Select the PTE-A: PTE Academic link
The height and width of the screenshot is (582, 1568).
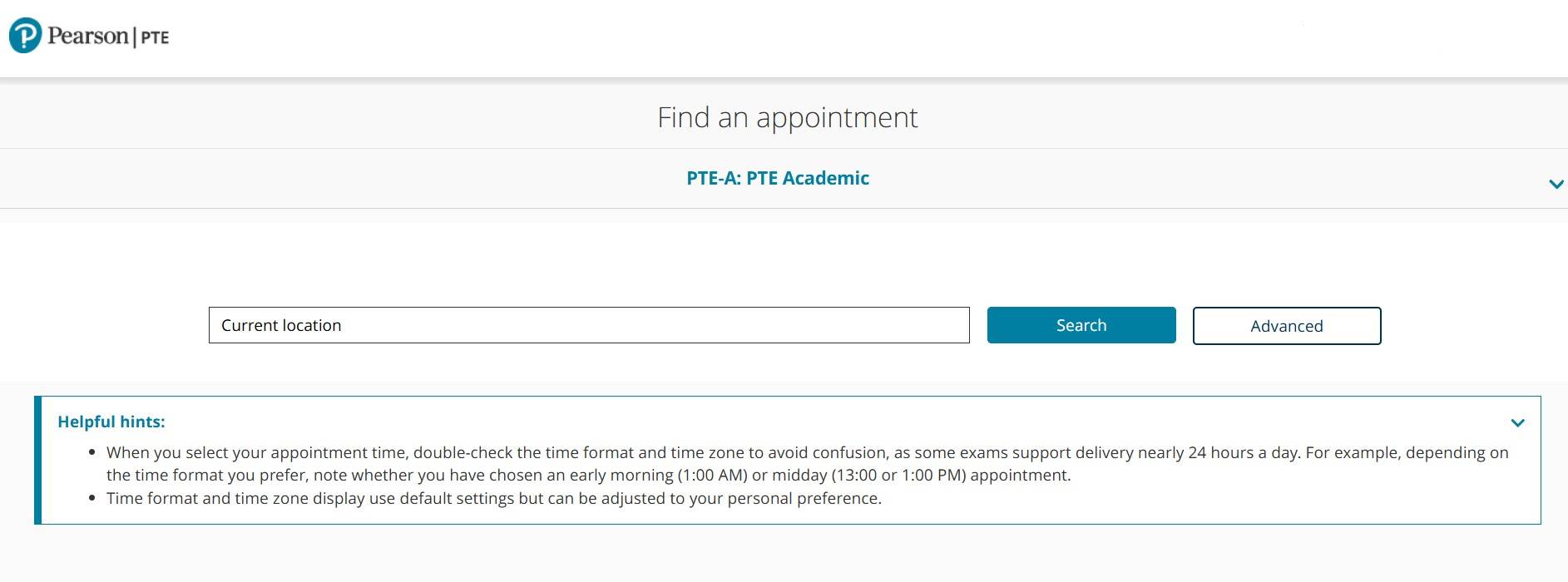click(x=777, y=178)
